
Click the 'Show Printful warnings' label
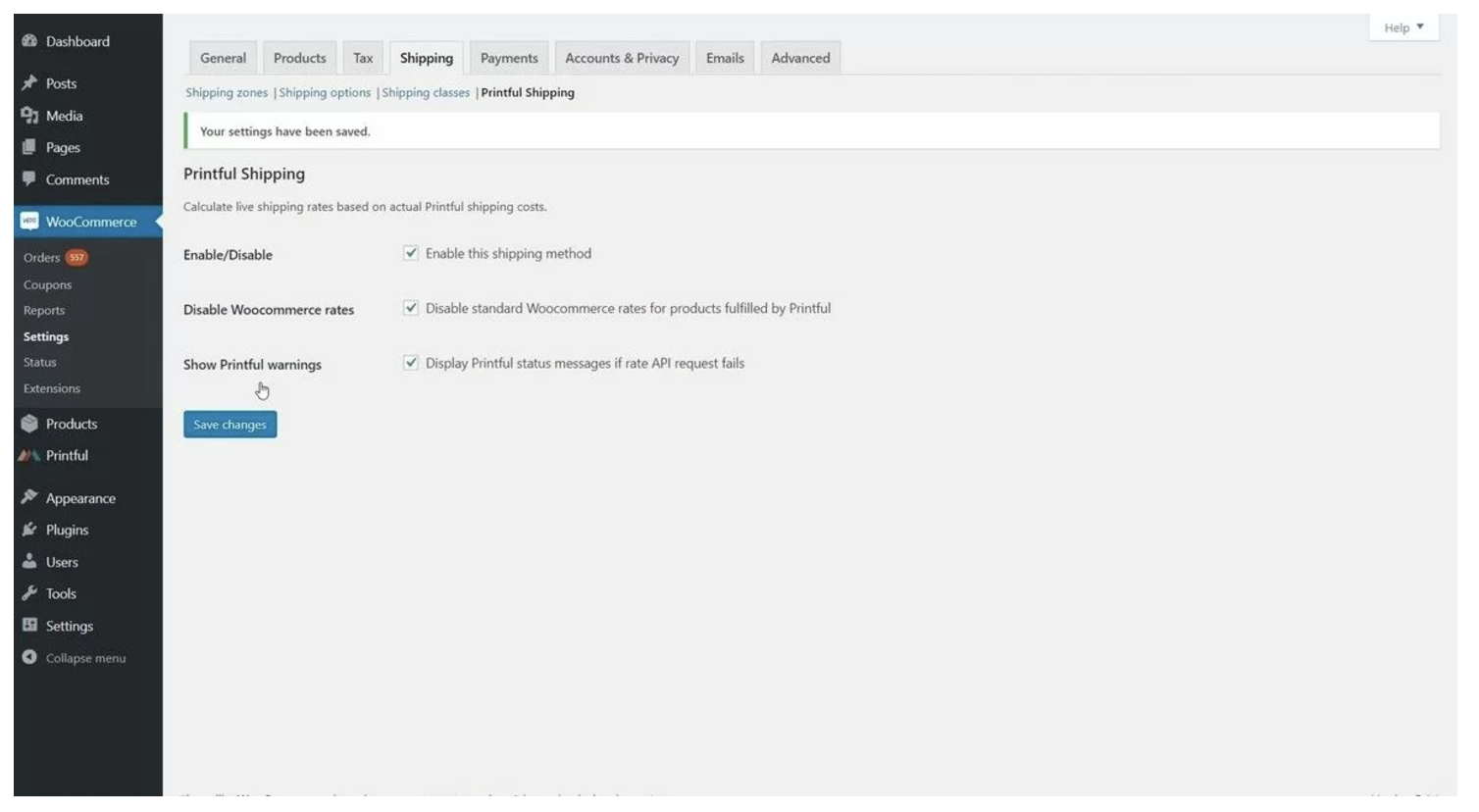[252, 365]
